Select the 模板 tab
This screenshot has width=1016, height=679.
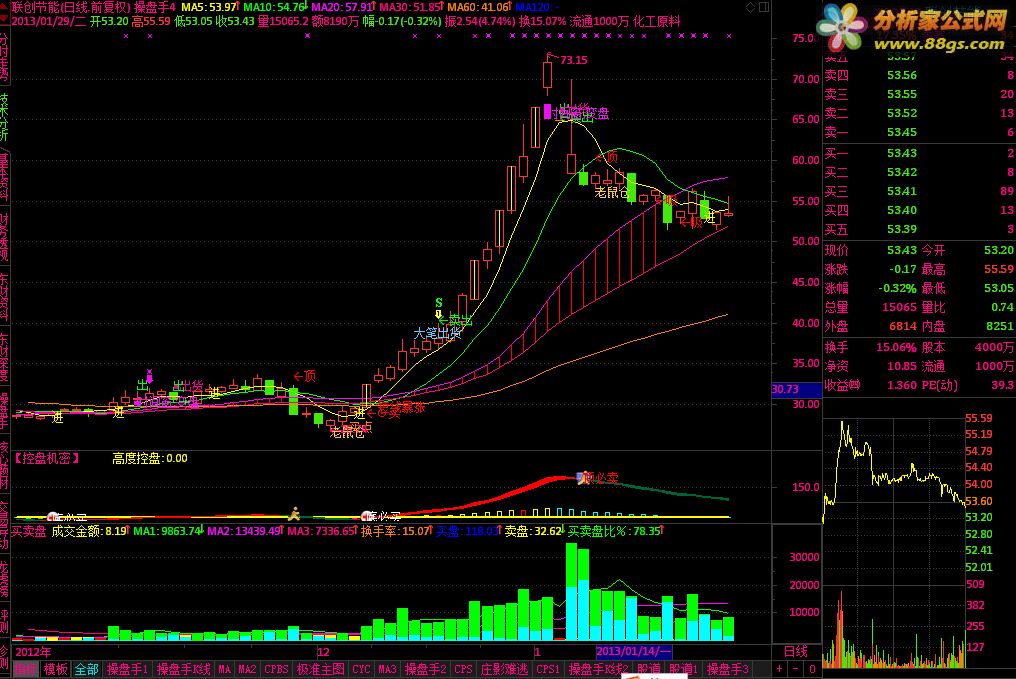tap(56, 669)
